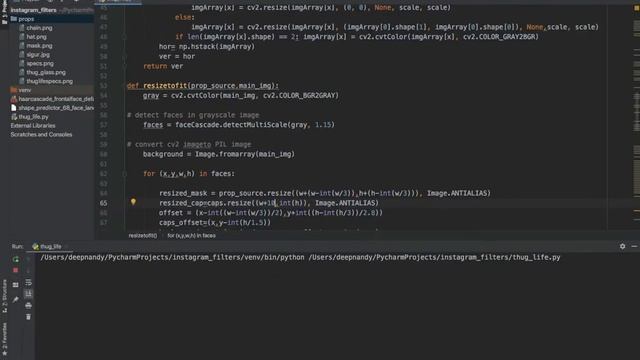The width and height of the screenshot is (640, 360).
Task: Open Run panel settings gear
Action: 622,246
